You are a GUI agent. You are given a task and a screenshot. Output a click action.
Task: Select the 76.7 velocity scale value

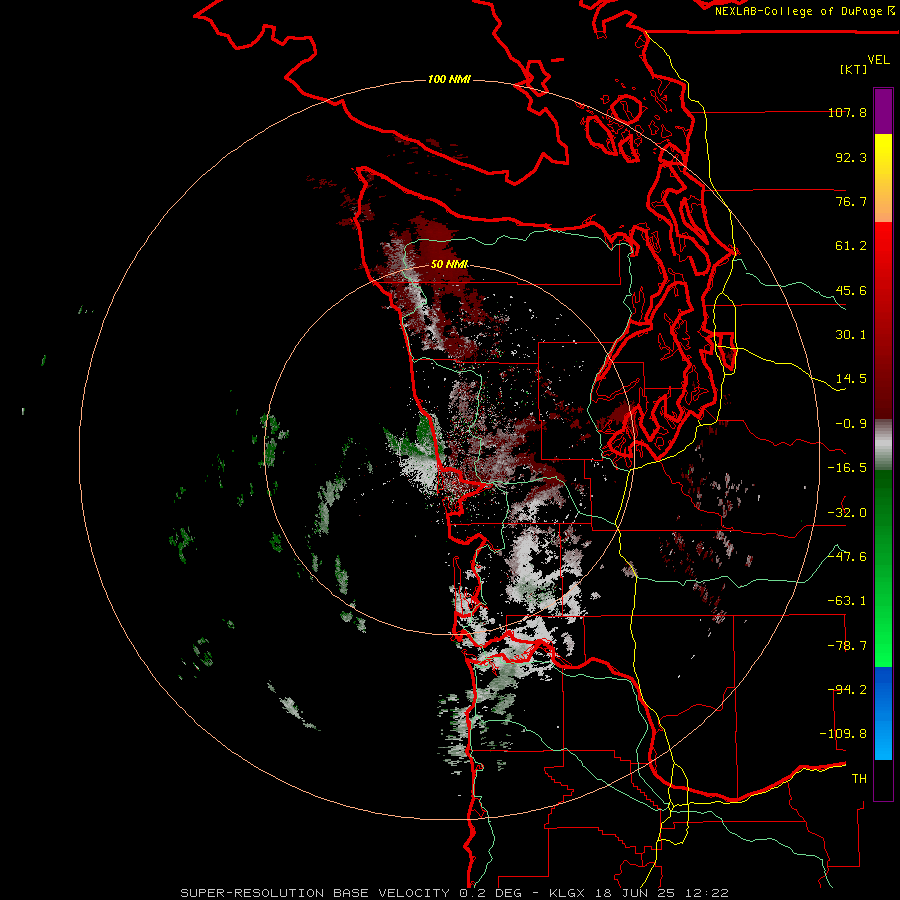[851, 201]
